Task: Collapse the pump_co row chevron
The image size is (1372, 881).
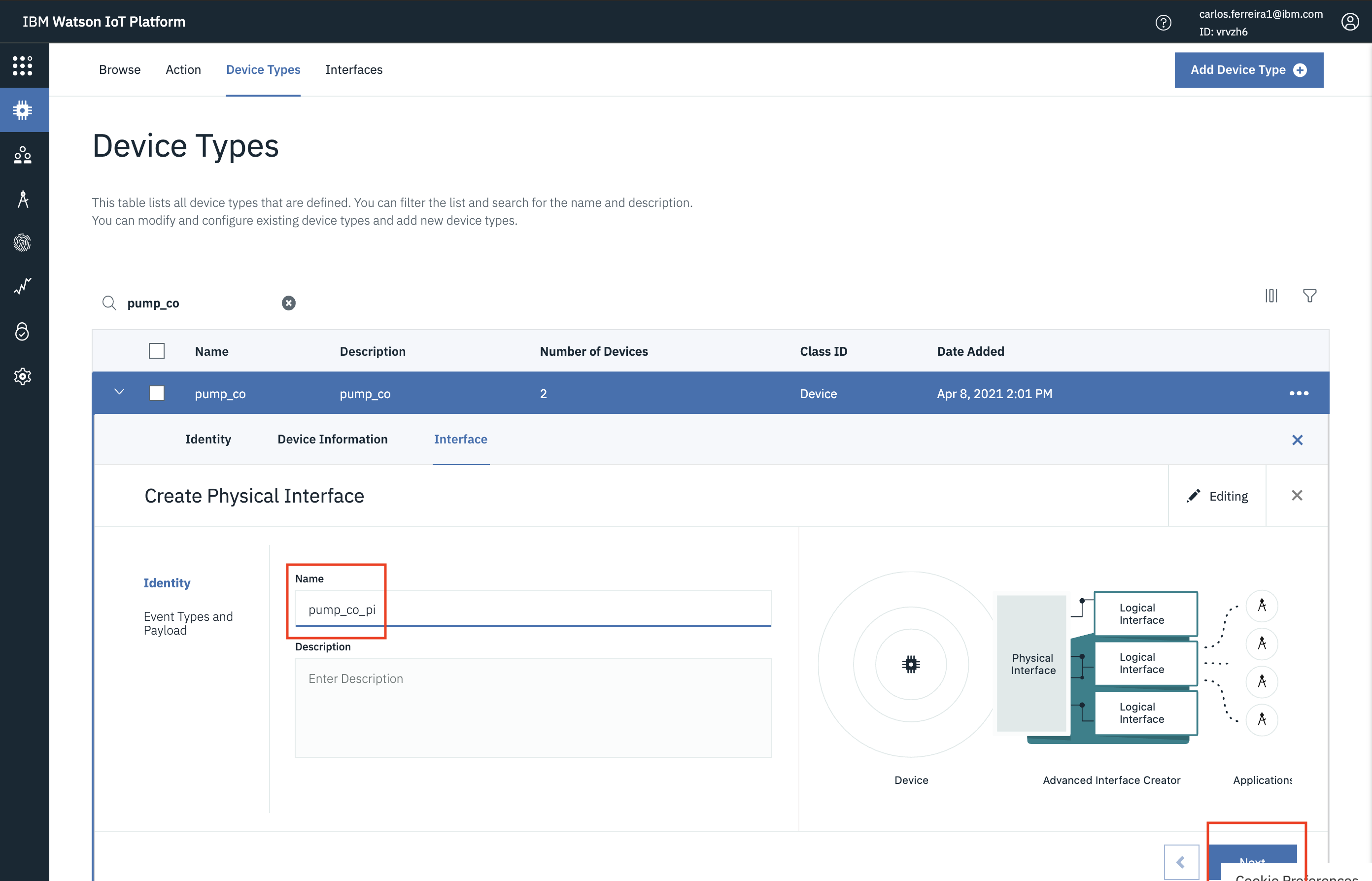Action: tap(119, 391)
